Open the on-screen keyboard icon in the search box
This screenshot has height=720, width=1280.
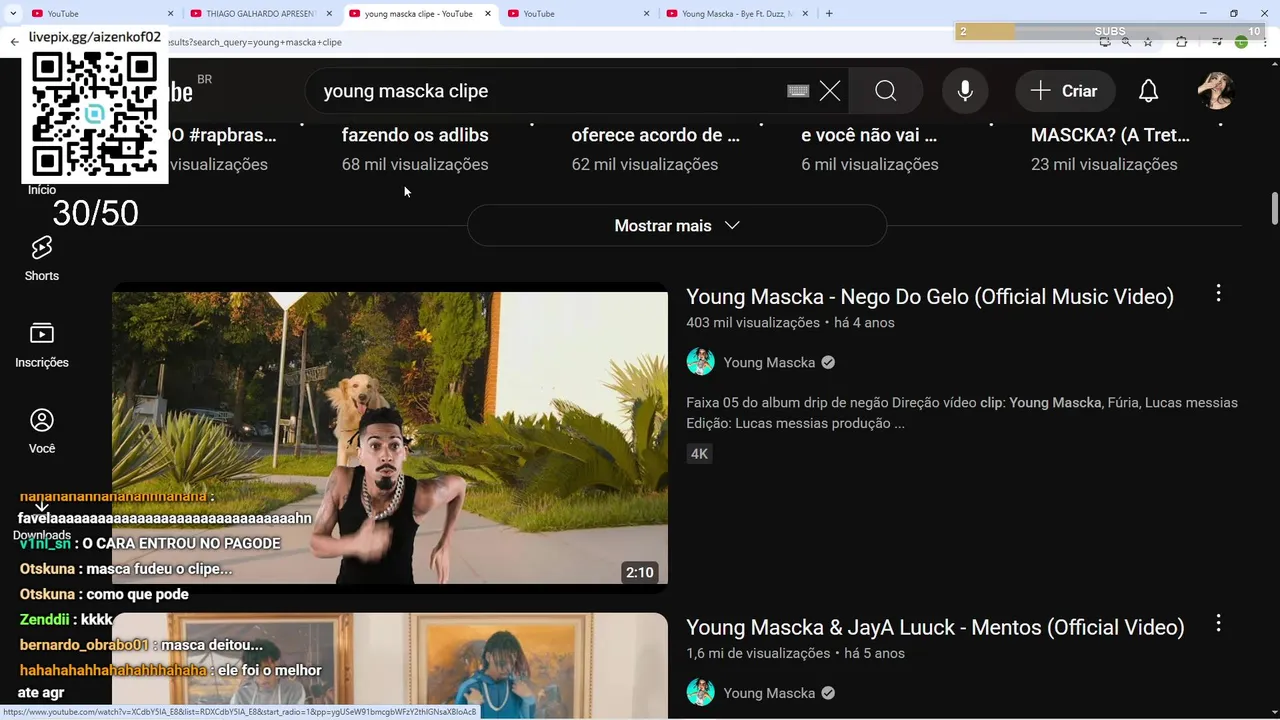(x=798, y=91)
